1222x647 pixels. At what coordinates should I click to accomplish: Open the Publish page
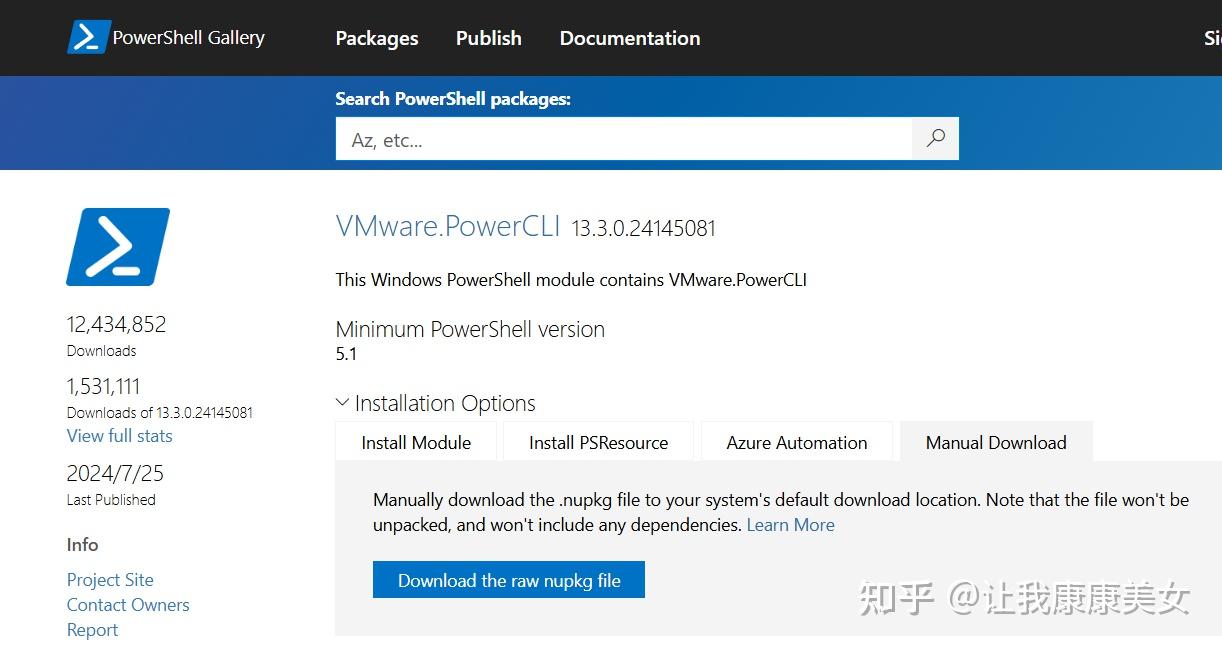coord(489,38)
